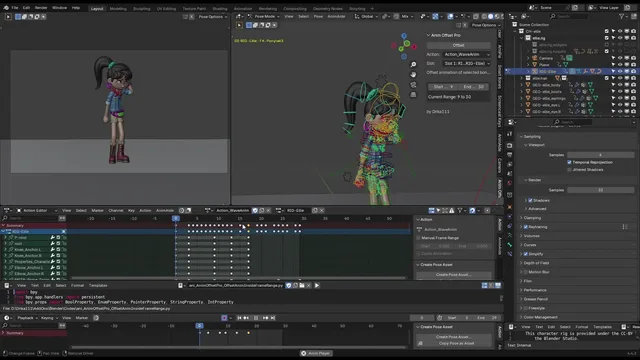Open the Channel menu in Action Editor
This screenshot has height=360, width=640.
[x=116, y=211]
